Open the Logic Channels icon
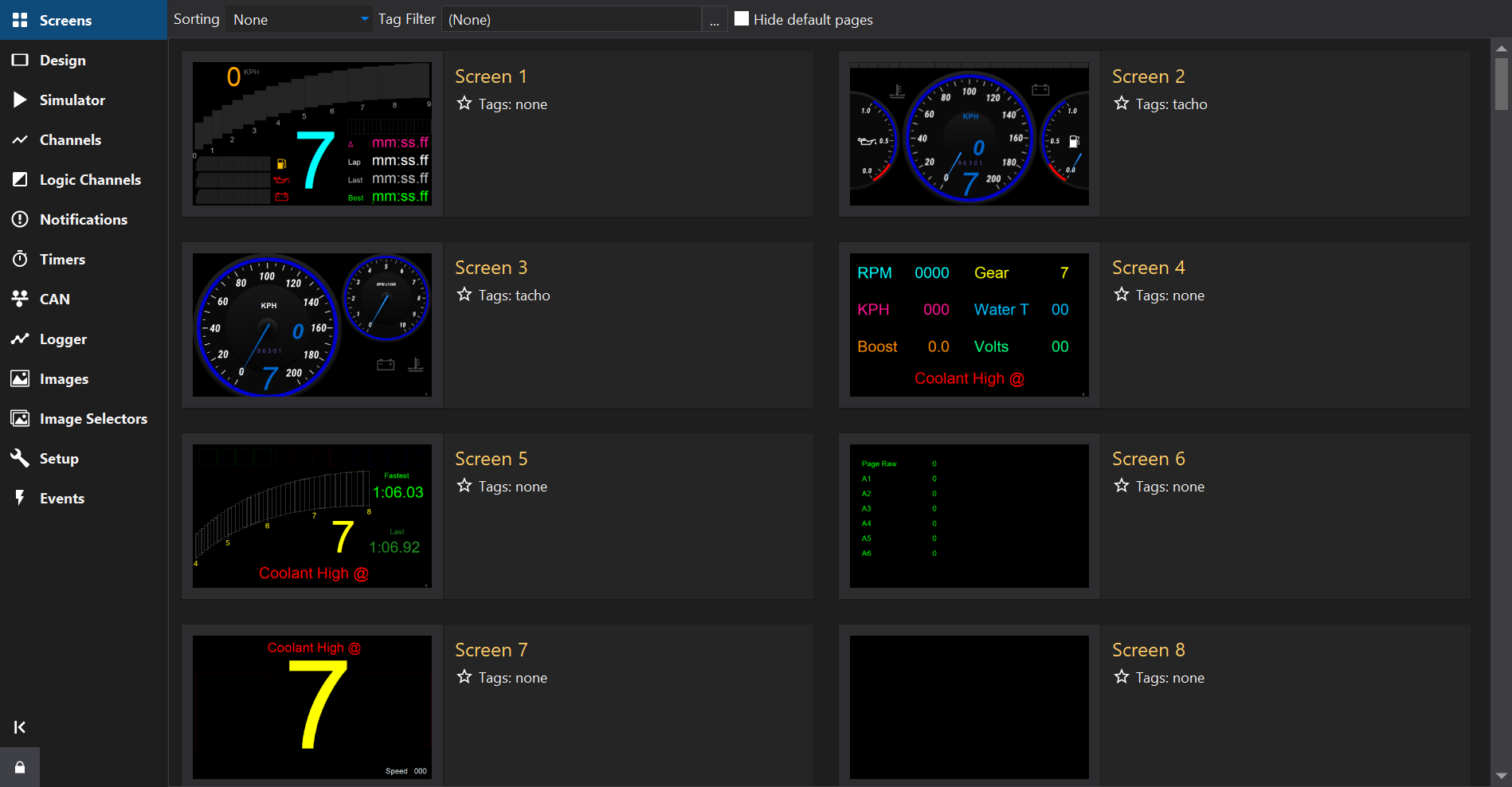 tap(20, 179)
